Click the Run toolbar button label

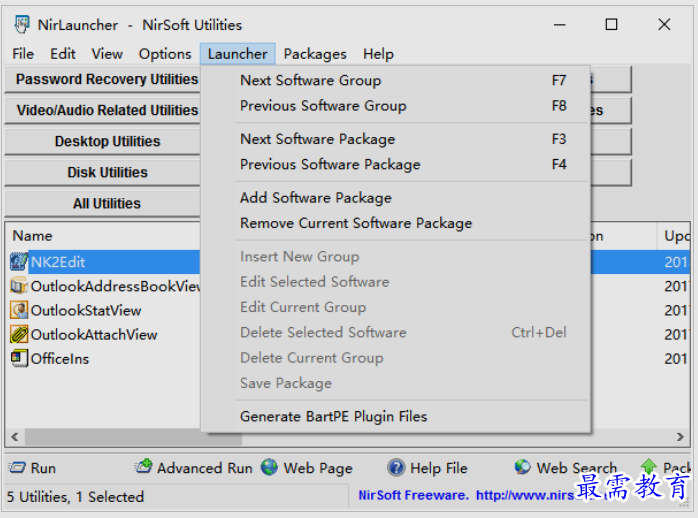point(43,468)
